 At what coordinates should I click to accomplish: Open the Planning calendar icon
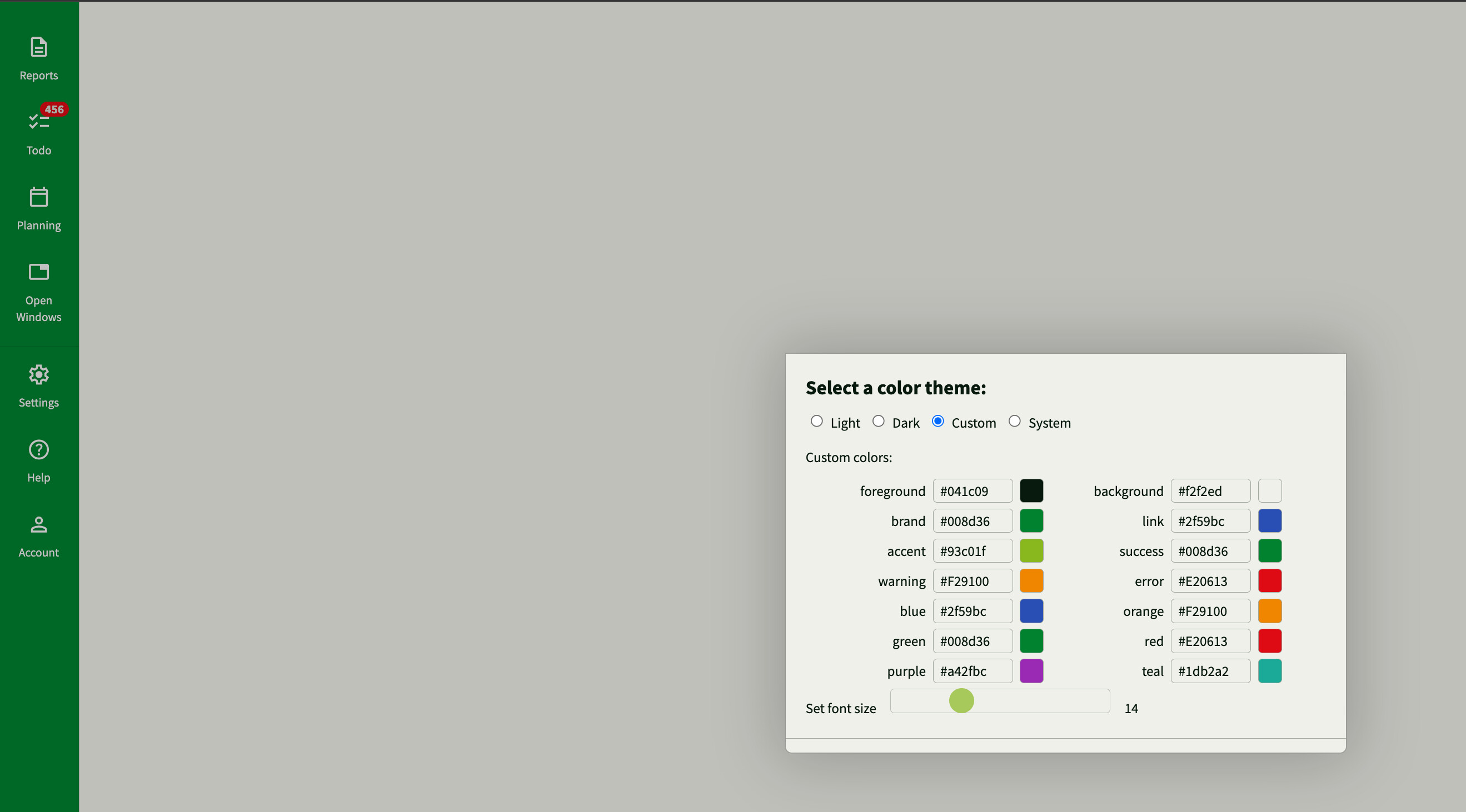pos(39,198)
